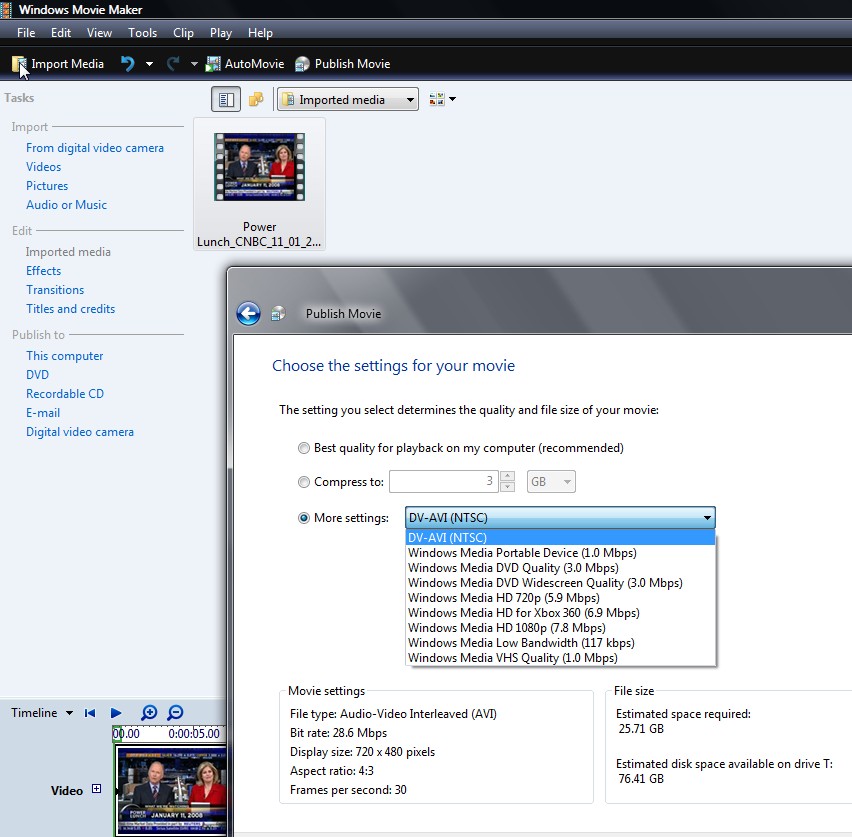This screenshot has height=837, width=852.
Task: Choose DV-AVI (NTSC) from the list
Action: [x=560, y=538]
